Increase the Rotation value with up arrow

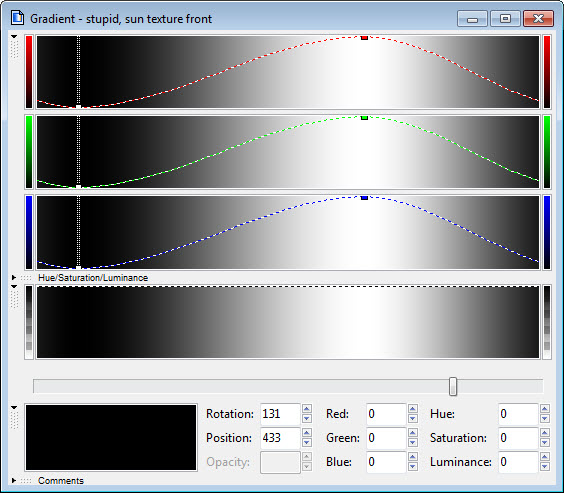(307, 409)
